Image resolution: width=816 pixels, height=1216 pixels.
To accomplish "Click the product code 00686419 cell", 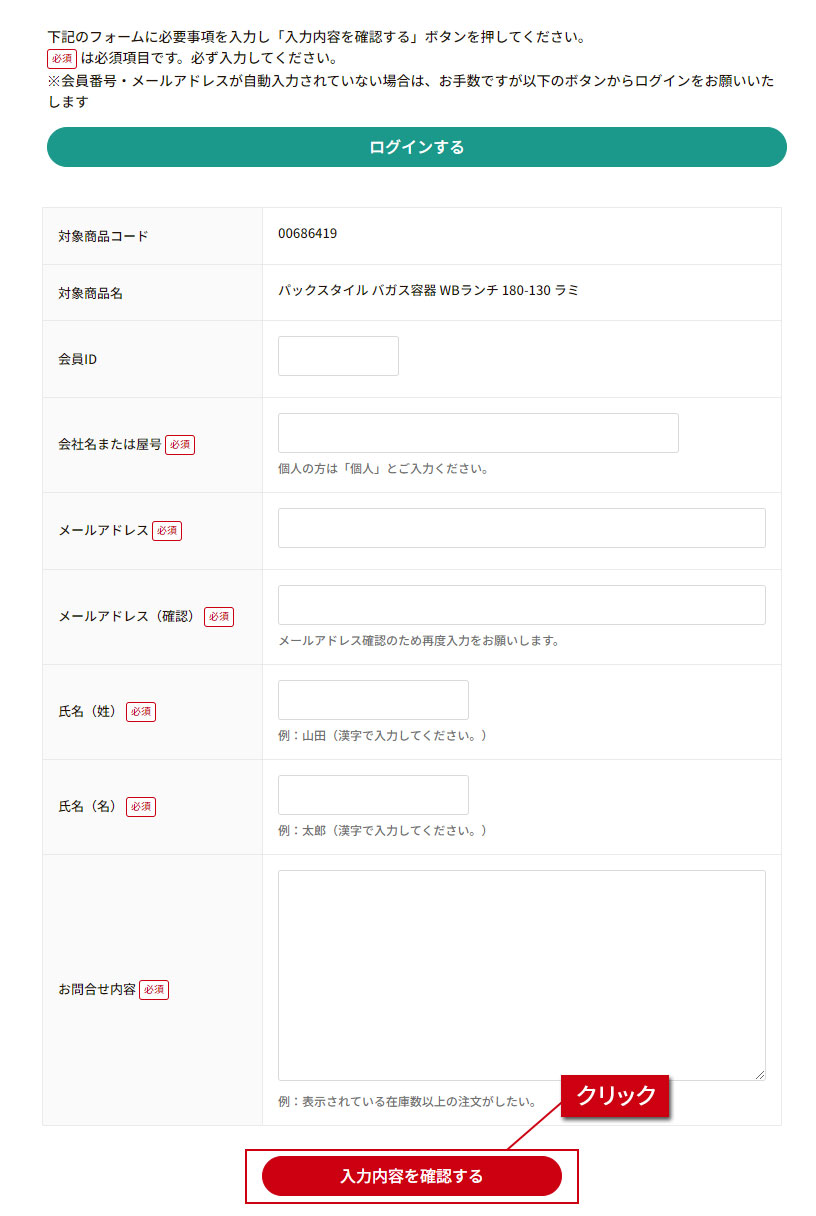I will point(307,235).
